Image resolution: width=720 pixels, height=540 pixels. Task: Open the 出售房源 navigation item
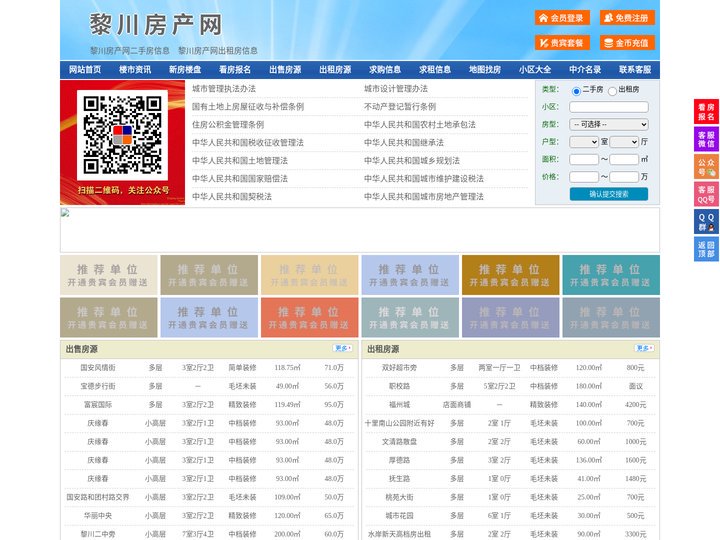click(x=285, y=70)
